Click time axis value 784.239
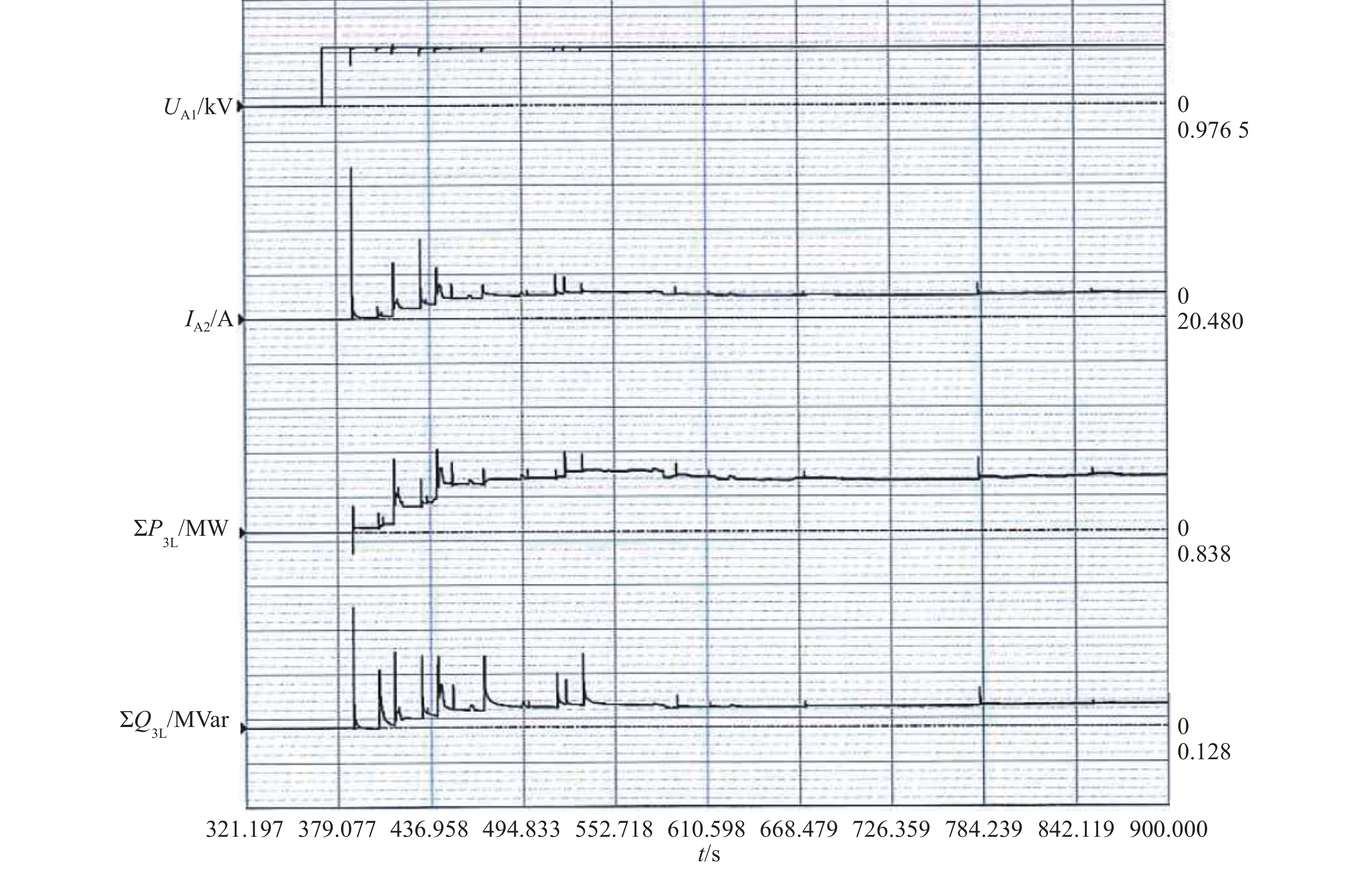The height and width of the screenshot is (869, 1372). 984,830
